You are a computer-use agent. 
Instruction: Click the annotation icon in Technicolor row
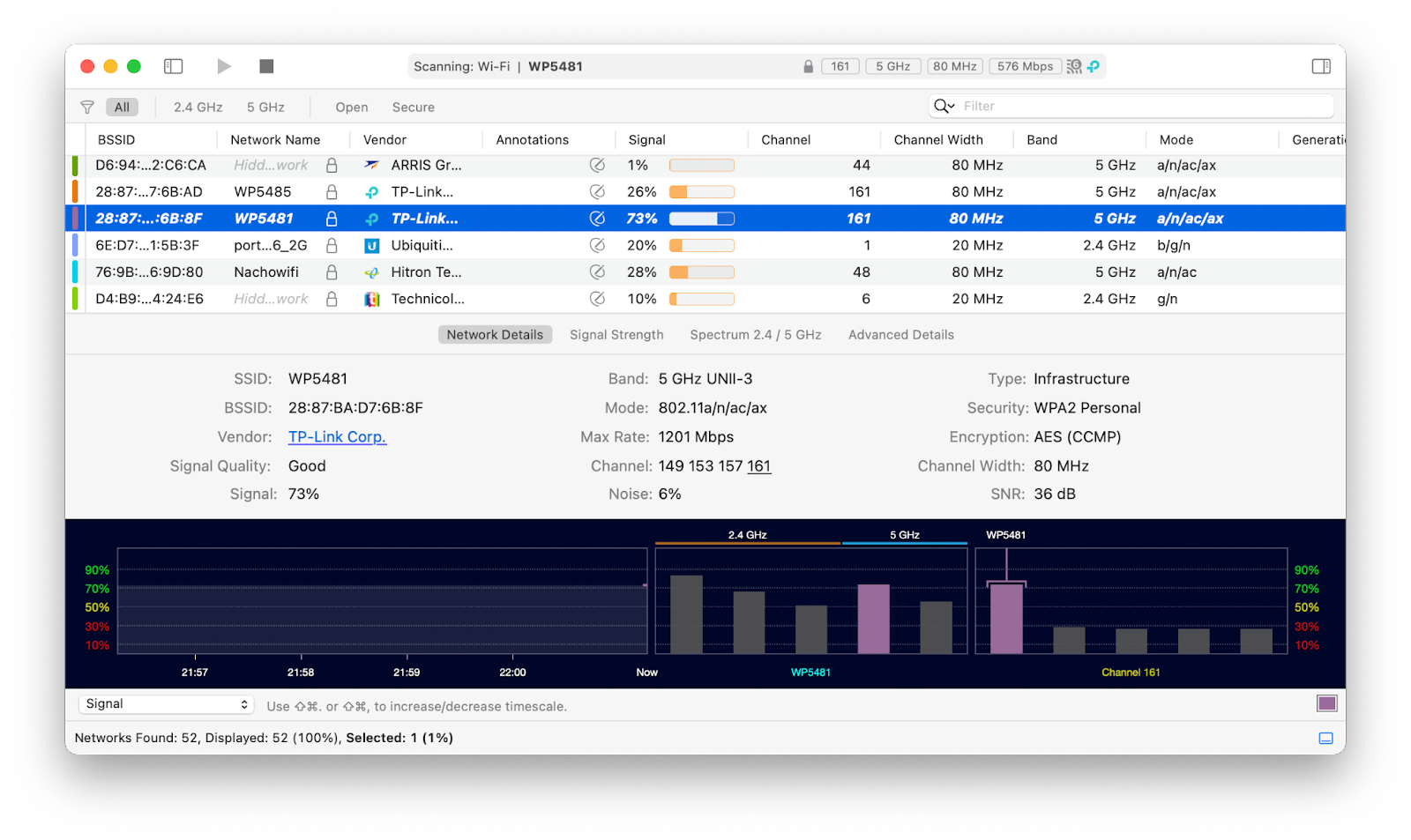click(597, 300)
